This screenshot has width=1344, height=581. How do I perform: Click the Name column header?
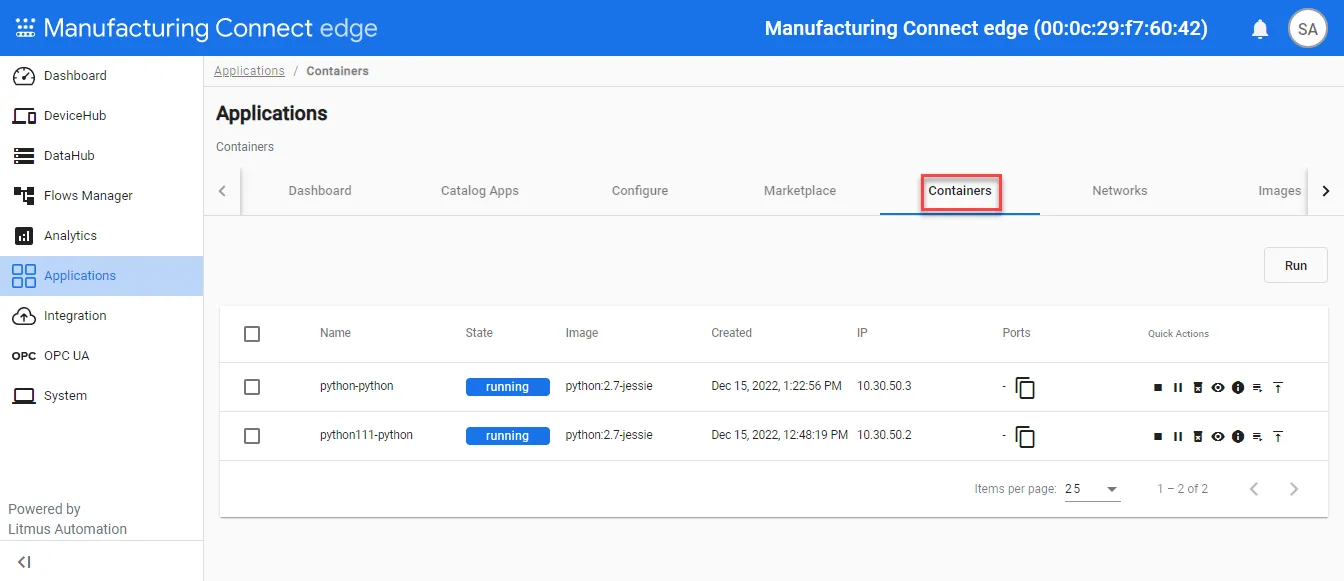click(335, 333)
